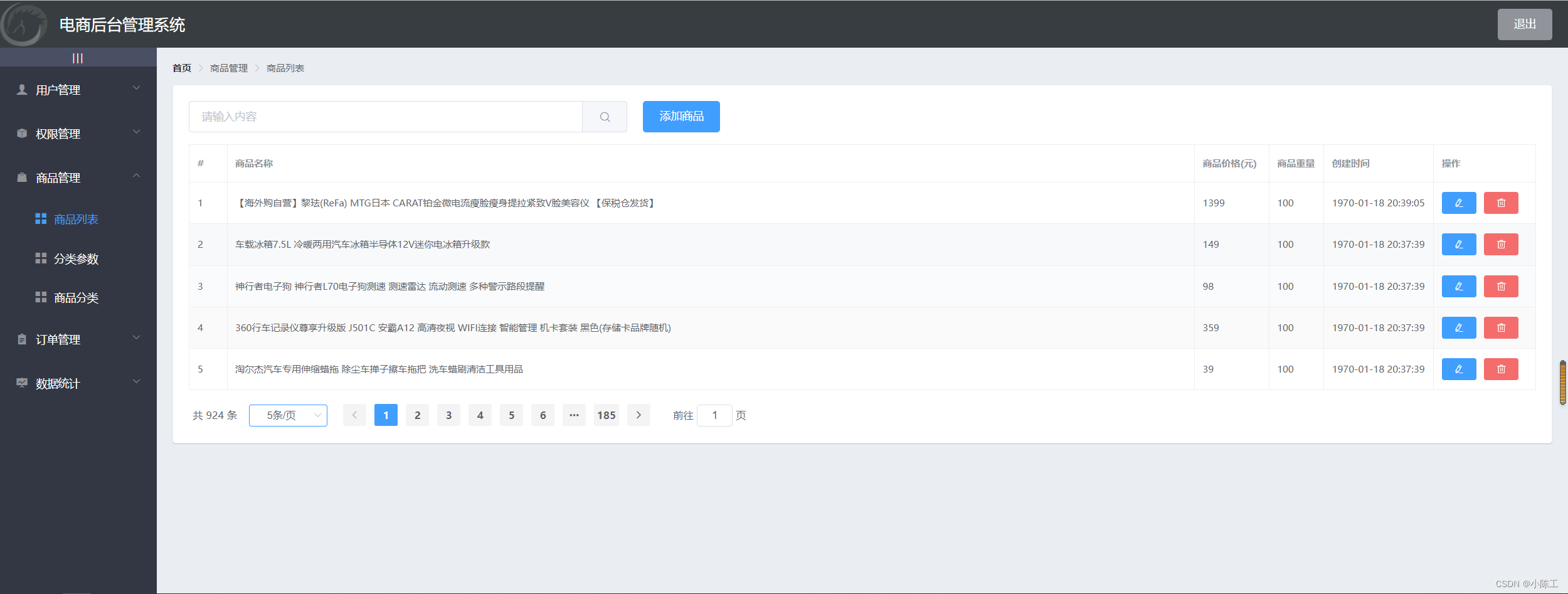Click the 1970-01-18 20:39:05 timestamp cell

point(1378,203)
